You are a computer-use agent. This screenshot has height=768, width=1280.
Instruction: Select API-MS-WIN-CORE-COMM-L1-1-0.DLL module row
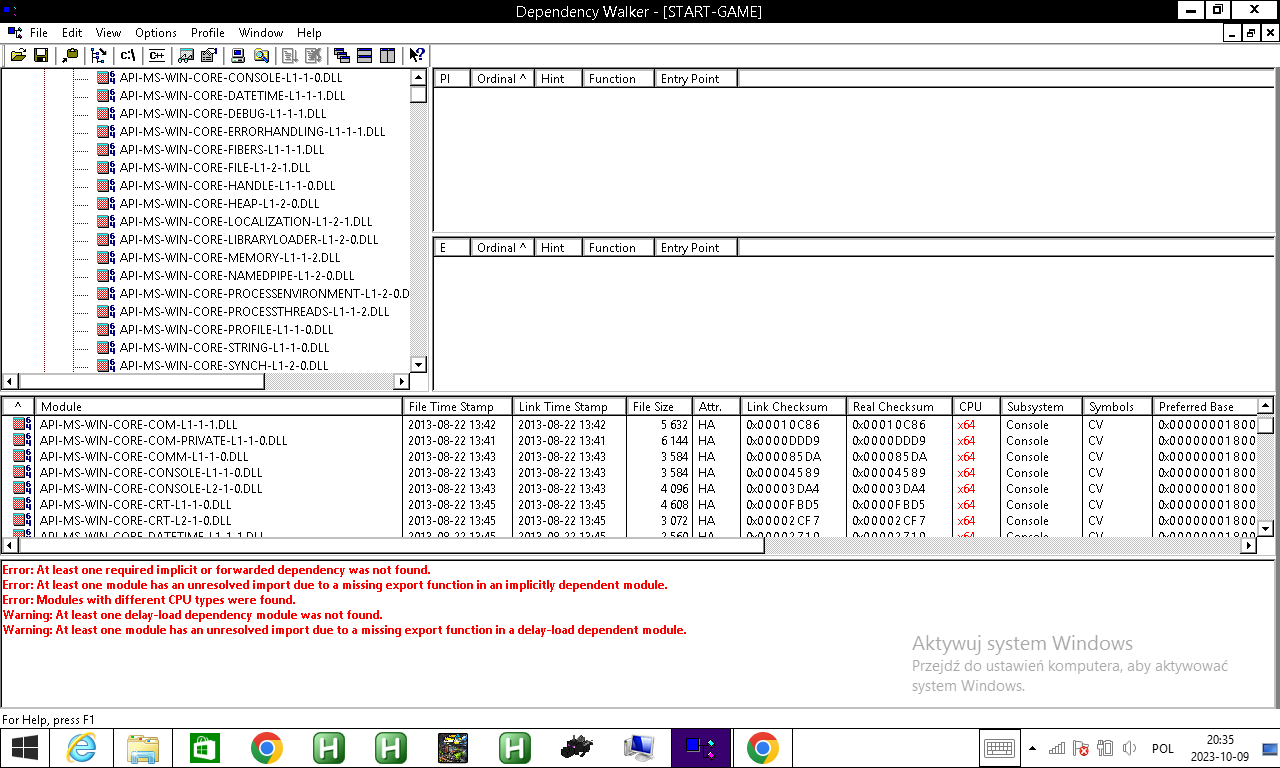(630, 457)
